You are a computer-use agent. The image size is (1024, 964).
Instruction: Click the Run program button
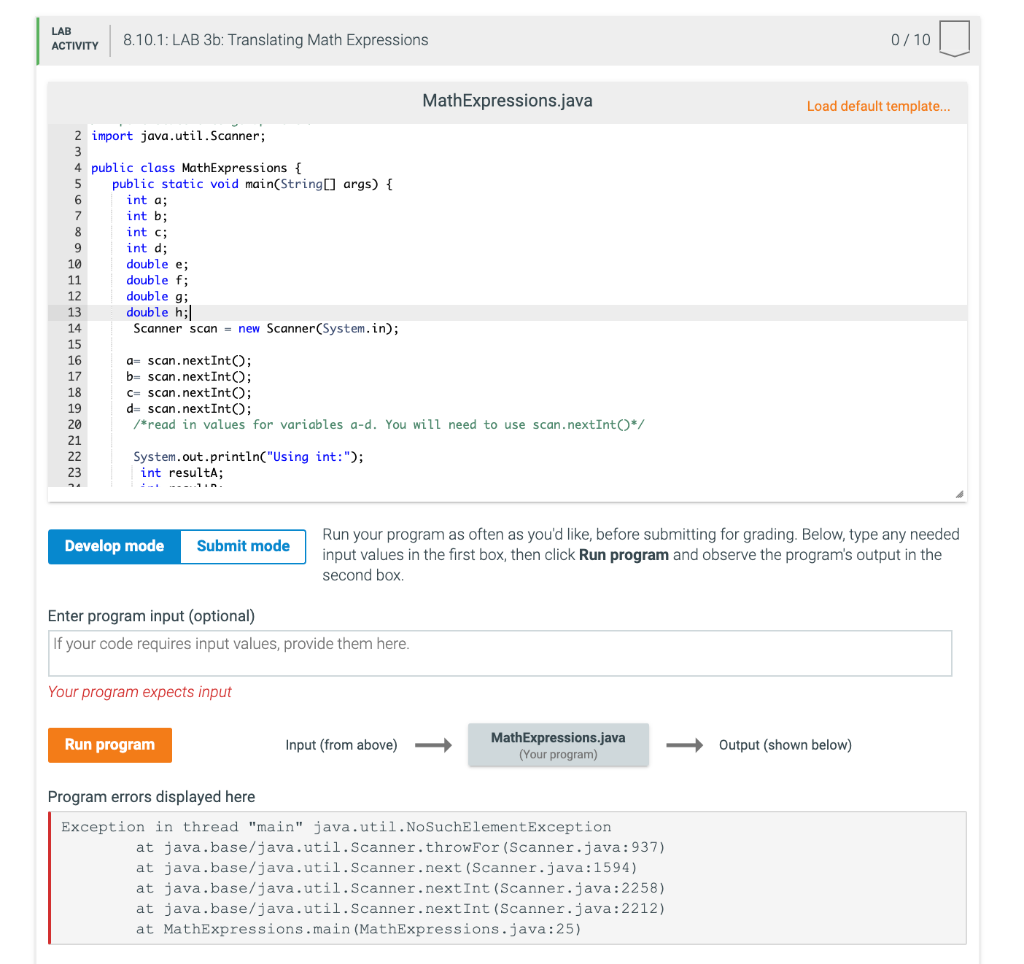click(x=109, y=744)
